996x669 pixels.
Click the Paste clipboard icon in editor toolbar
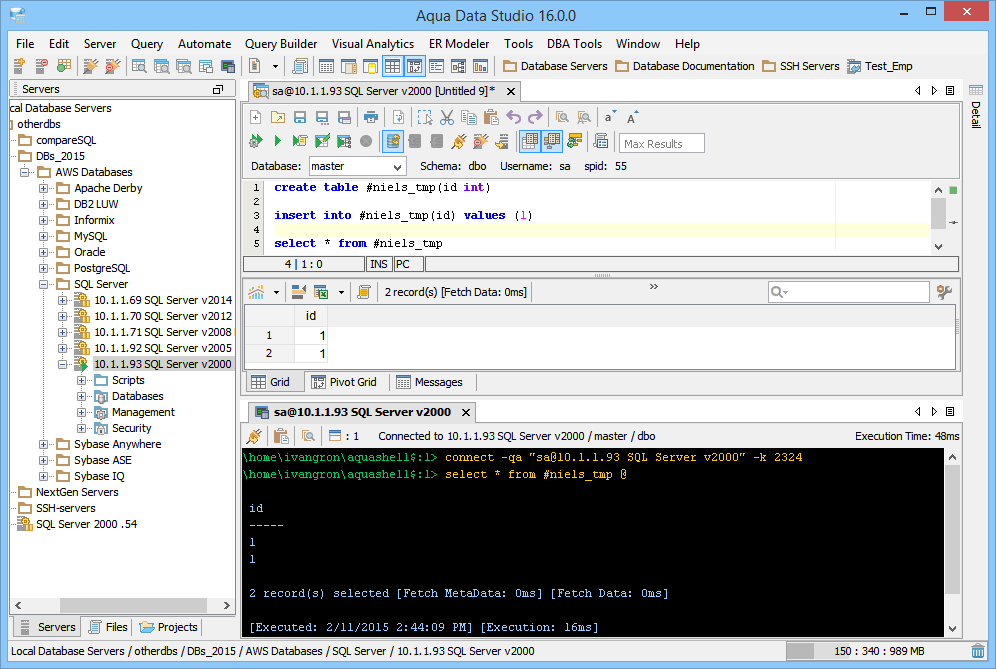click(x=491, y=117)
